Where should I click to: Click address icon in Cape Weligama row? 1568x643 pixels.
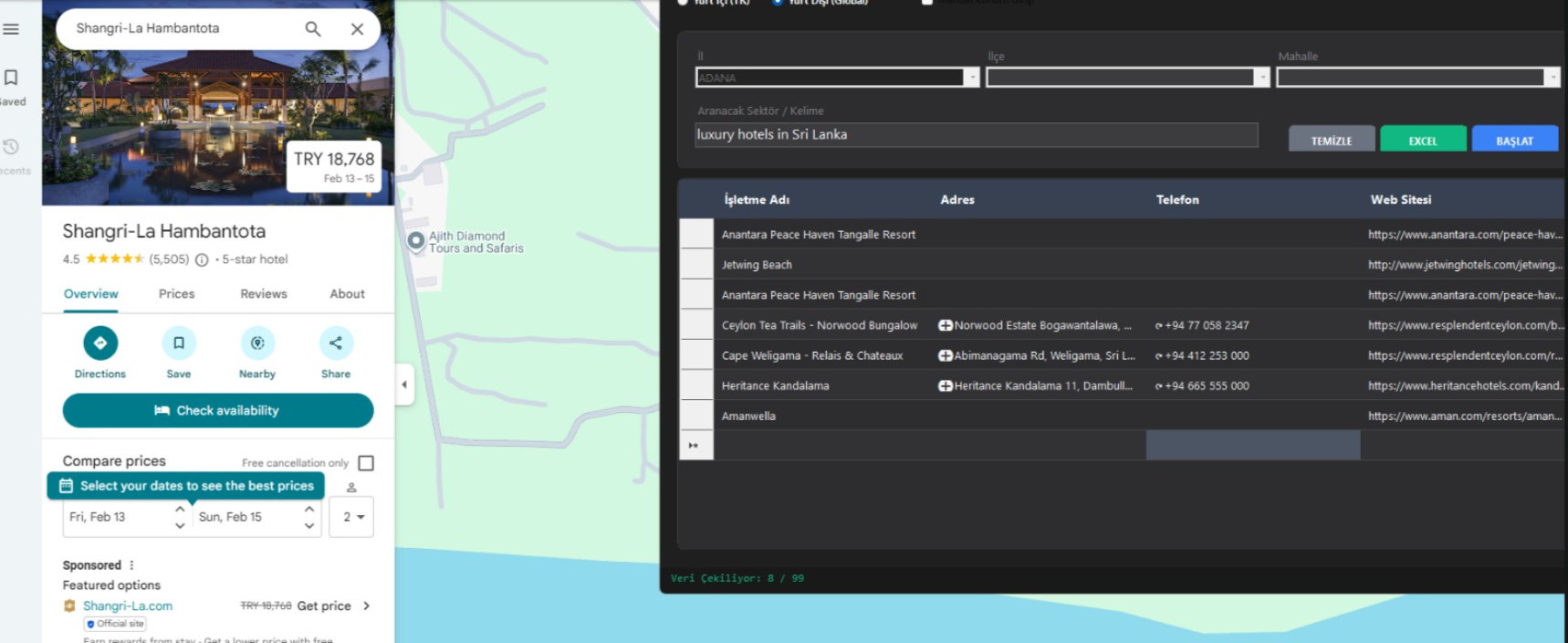(946, 355)
